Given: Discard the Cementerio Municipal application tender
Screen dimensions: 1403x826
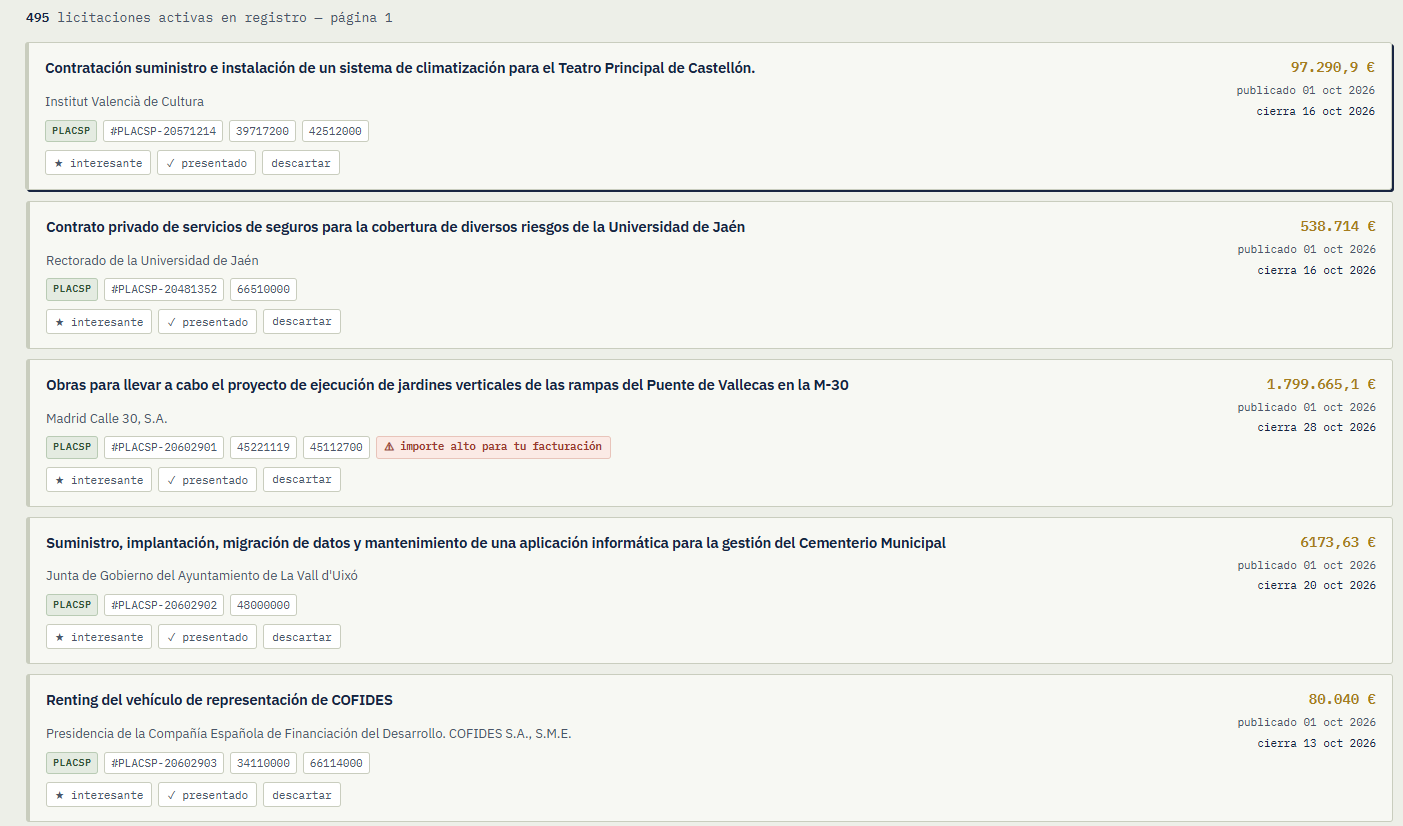Looking at the screenshot, I should pyautogui.click(x=302, y=637).
